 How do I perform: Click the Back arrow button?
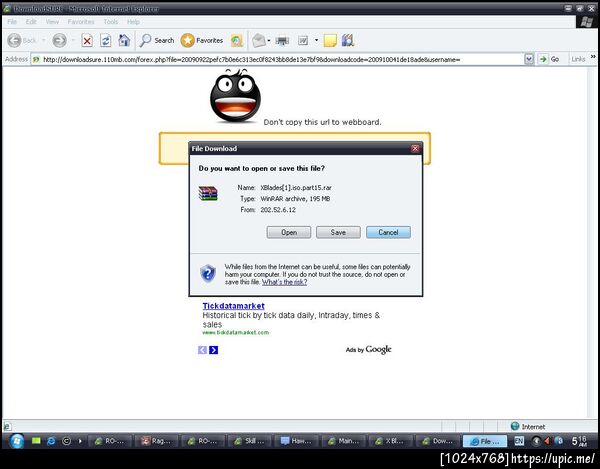click(15, 40)
